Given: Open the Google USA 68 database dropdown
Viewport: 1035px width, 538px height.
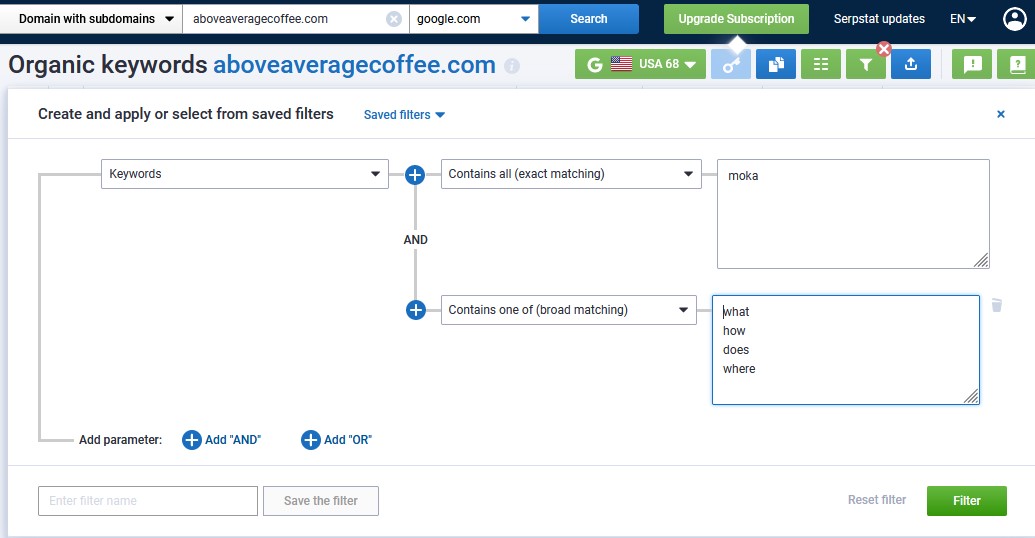Looking at the screenshot, I should 640,64.
